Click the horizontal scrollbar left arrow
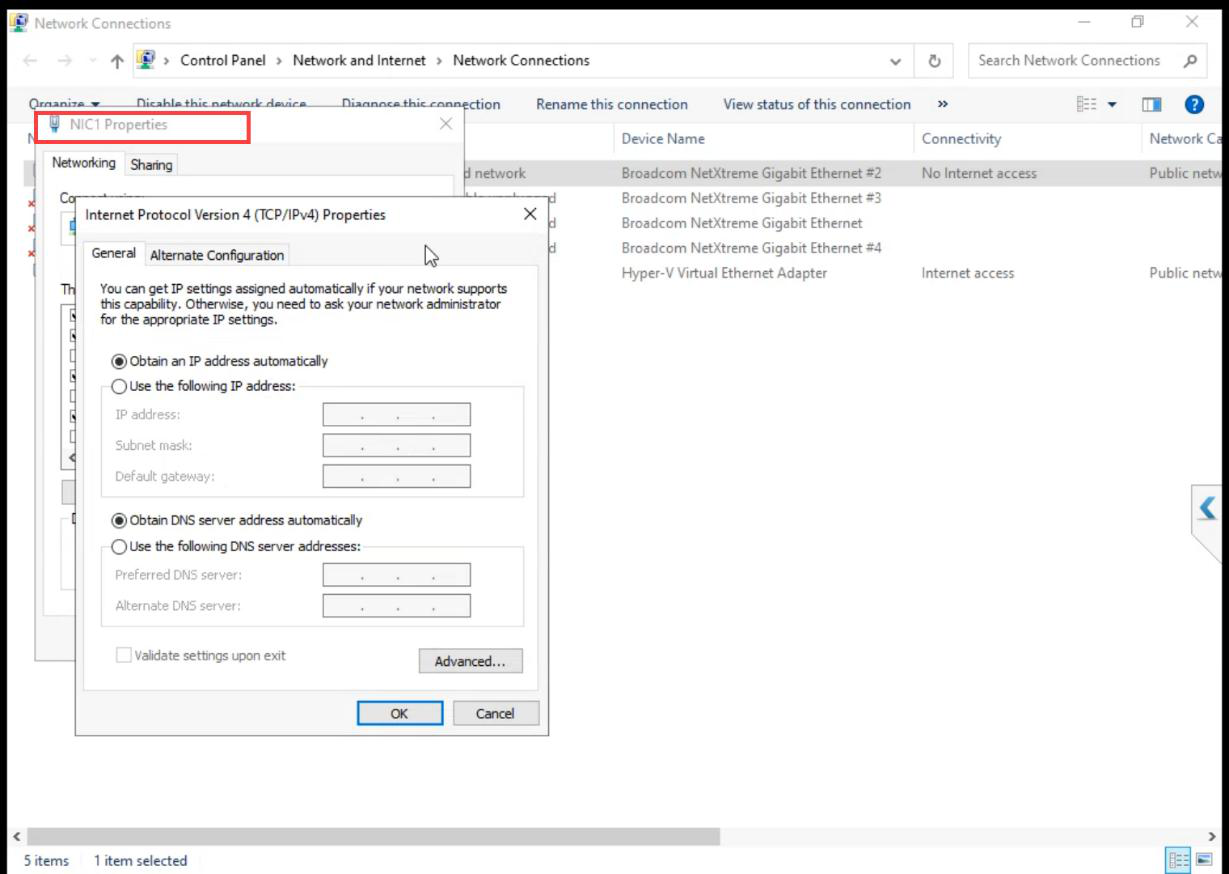1229x874 pixels. (x=17, y=836)
